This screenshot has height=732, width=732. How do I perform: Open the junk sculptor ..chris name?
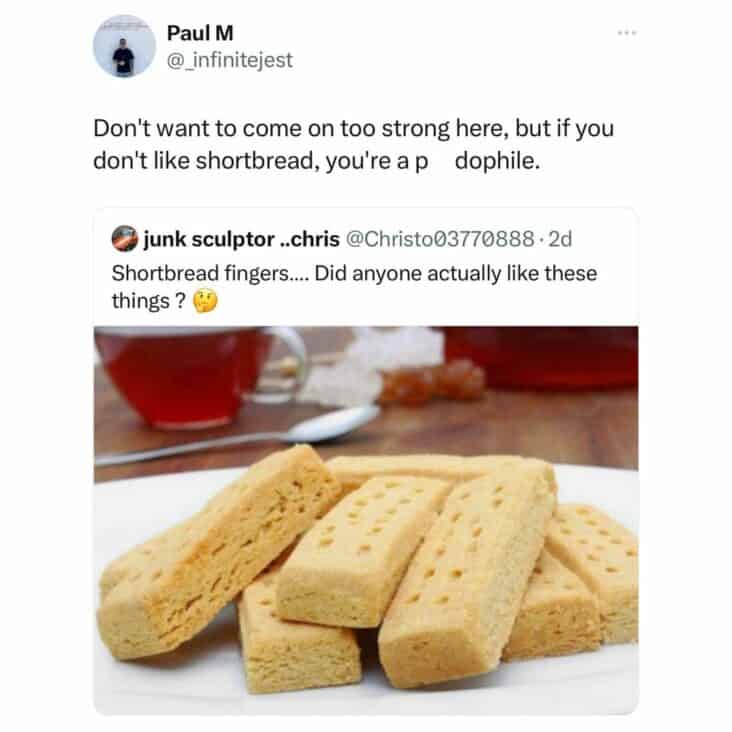click(x=241, y=239)
